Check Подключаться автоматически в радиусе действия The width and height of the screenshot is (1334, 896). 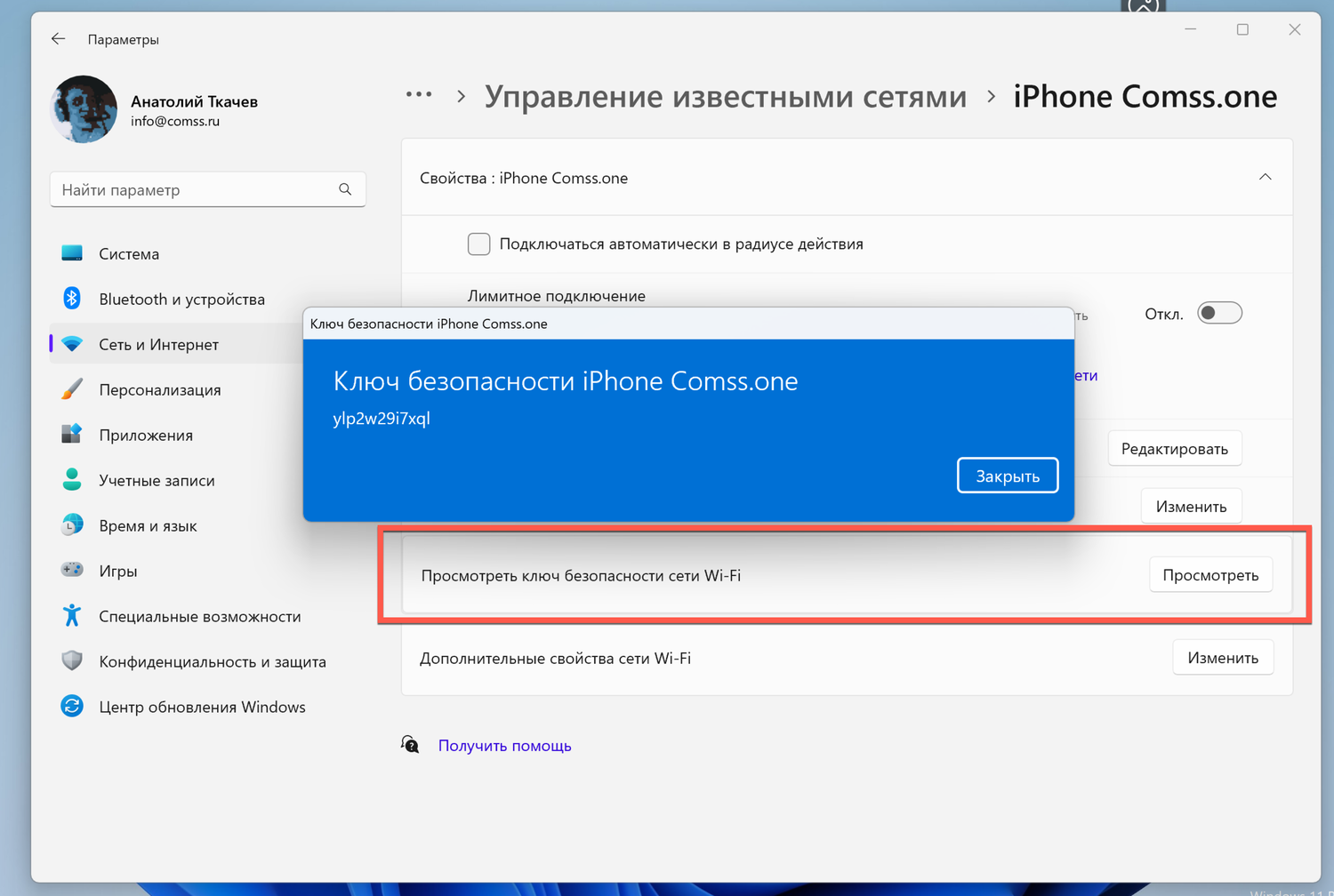tap(478, 244)
